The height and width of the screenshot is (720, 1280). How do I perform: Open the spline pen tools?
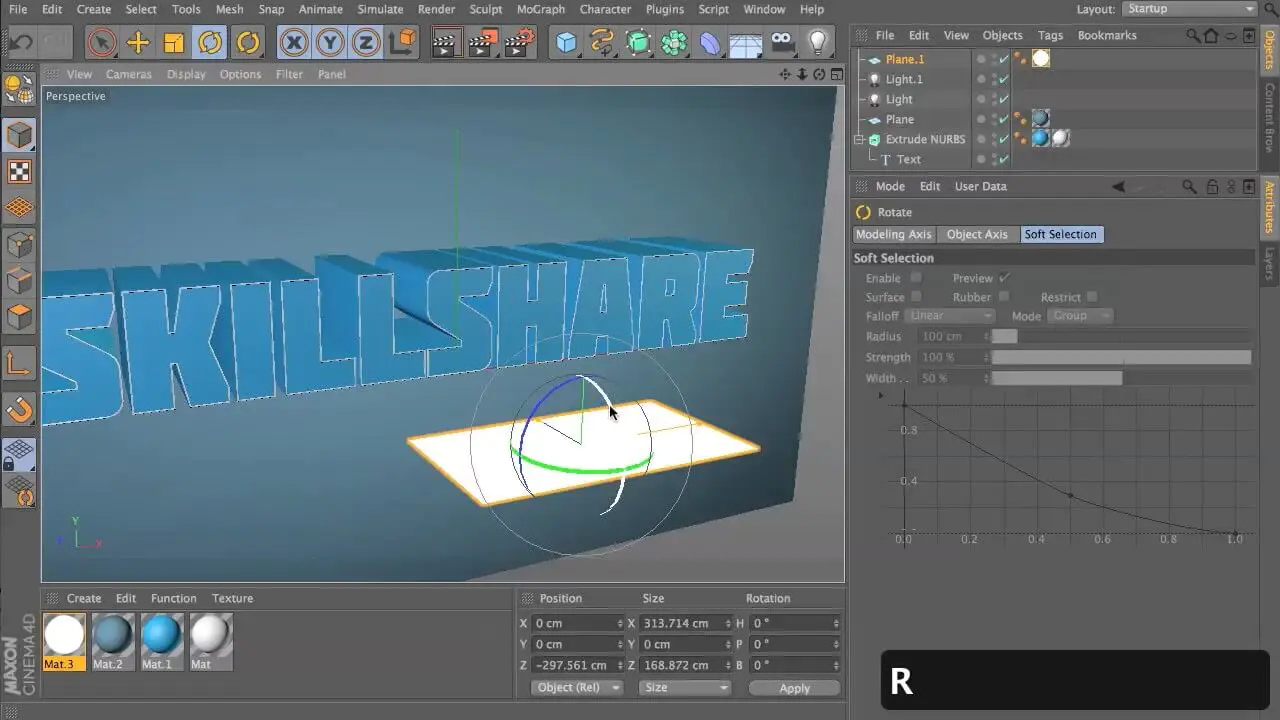[603, 42]
